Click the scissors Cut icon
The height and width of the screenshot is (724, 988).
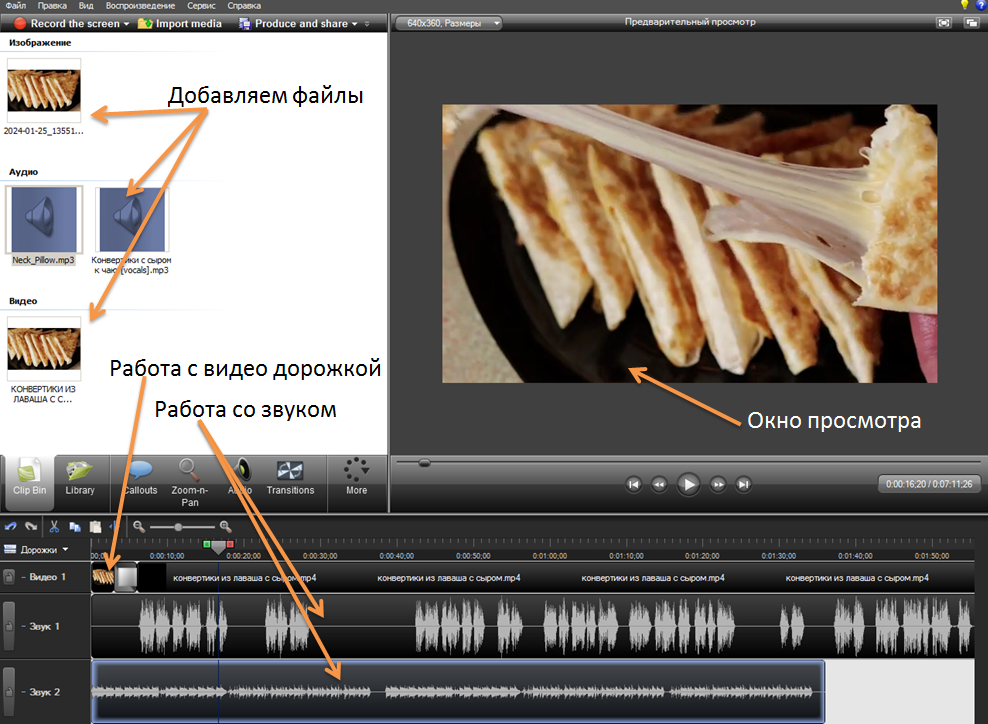click(54, 527)
